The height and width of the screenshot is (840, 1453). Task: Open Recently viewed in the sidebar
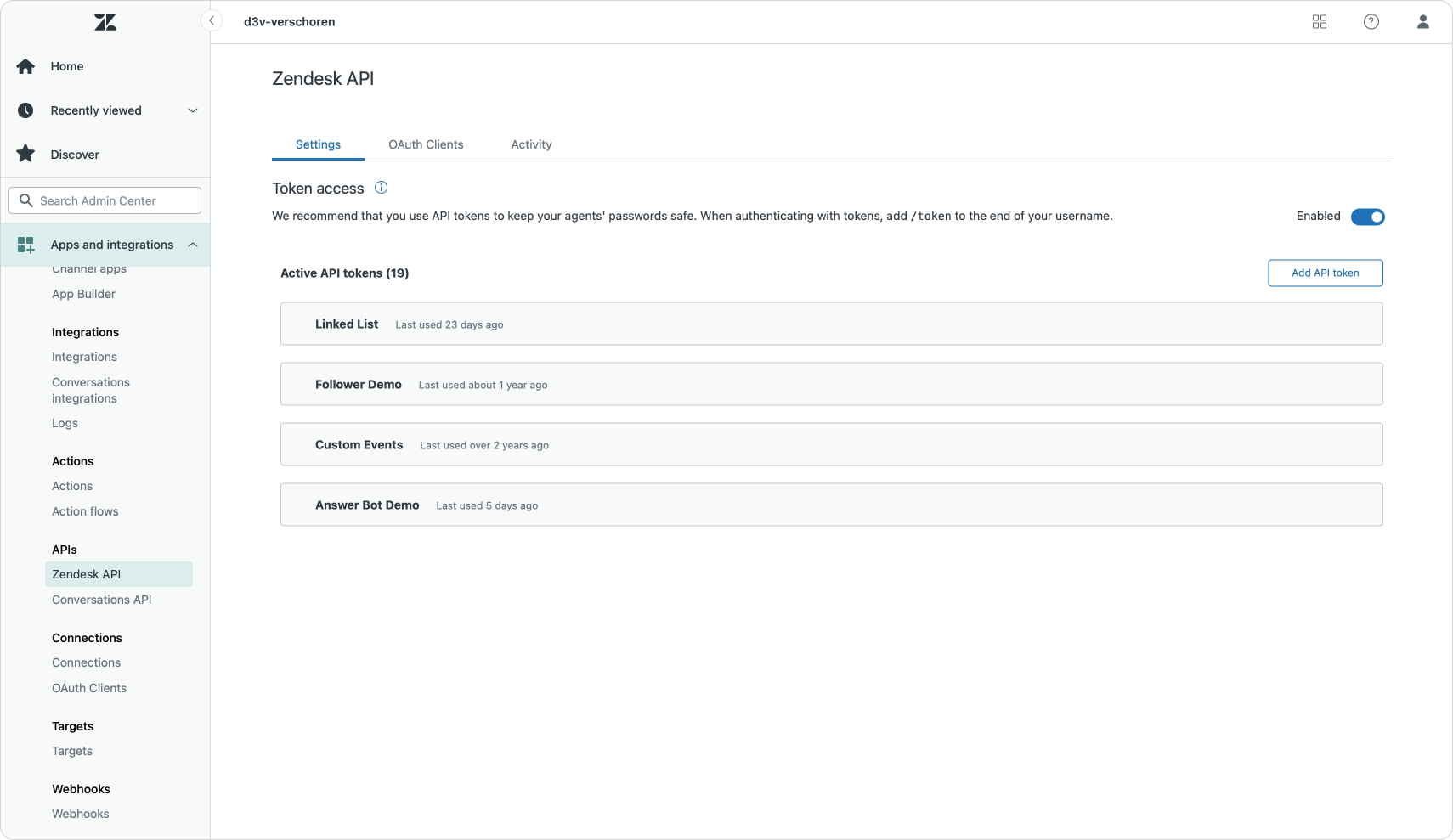tap(96, 110)
